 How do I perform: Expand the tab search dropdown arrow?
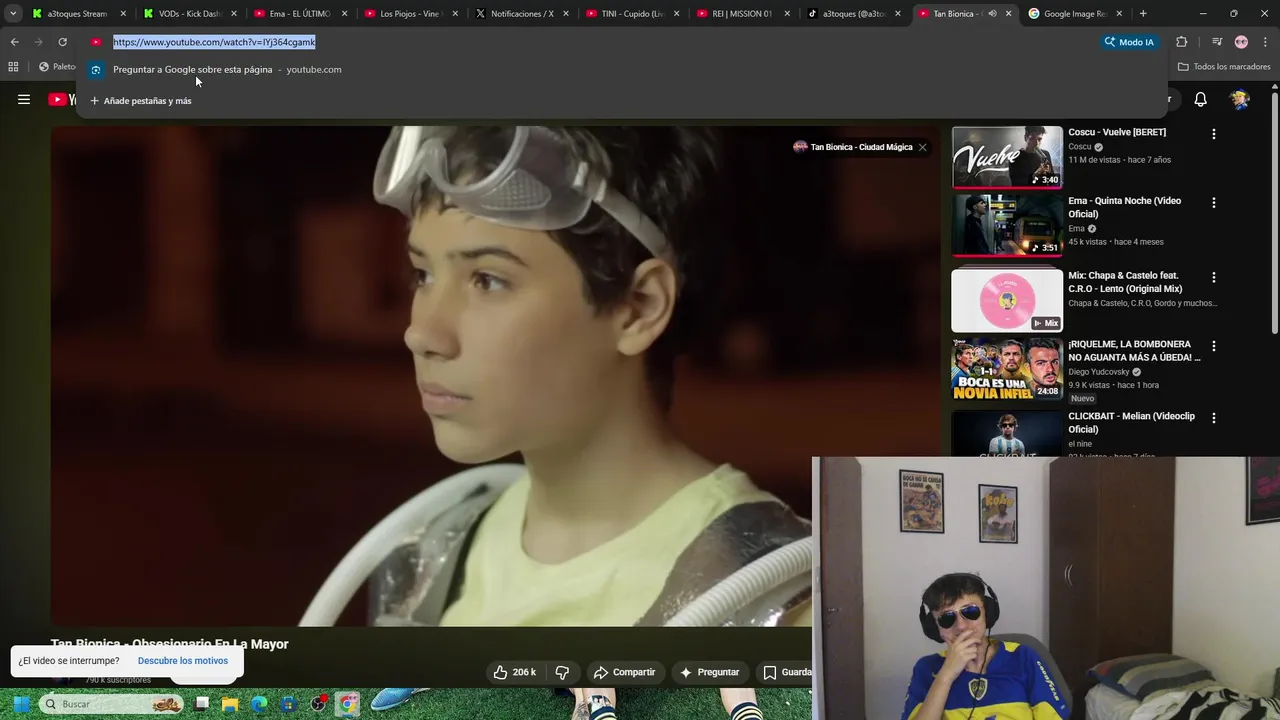pos(13,14)
